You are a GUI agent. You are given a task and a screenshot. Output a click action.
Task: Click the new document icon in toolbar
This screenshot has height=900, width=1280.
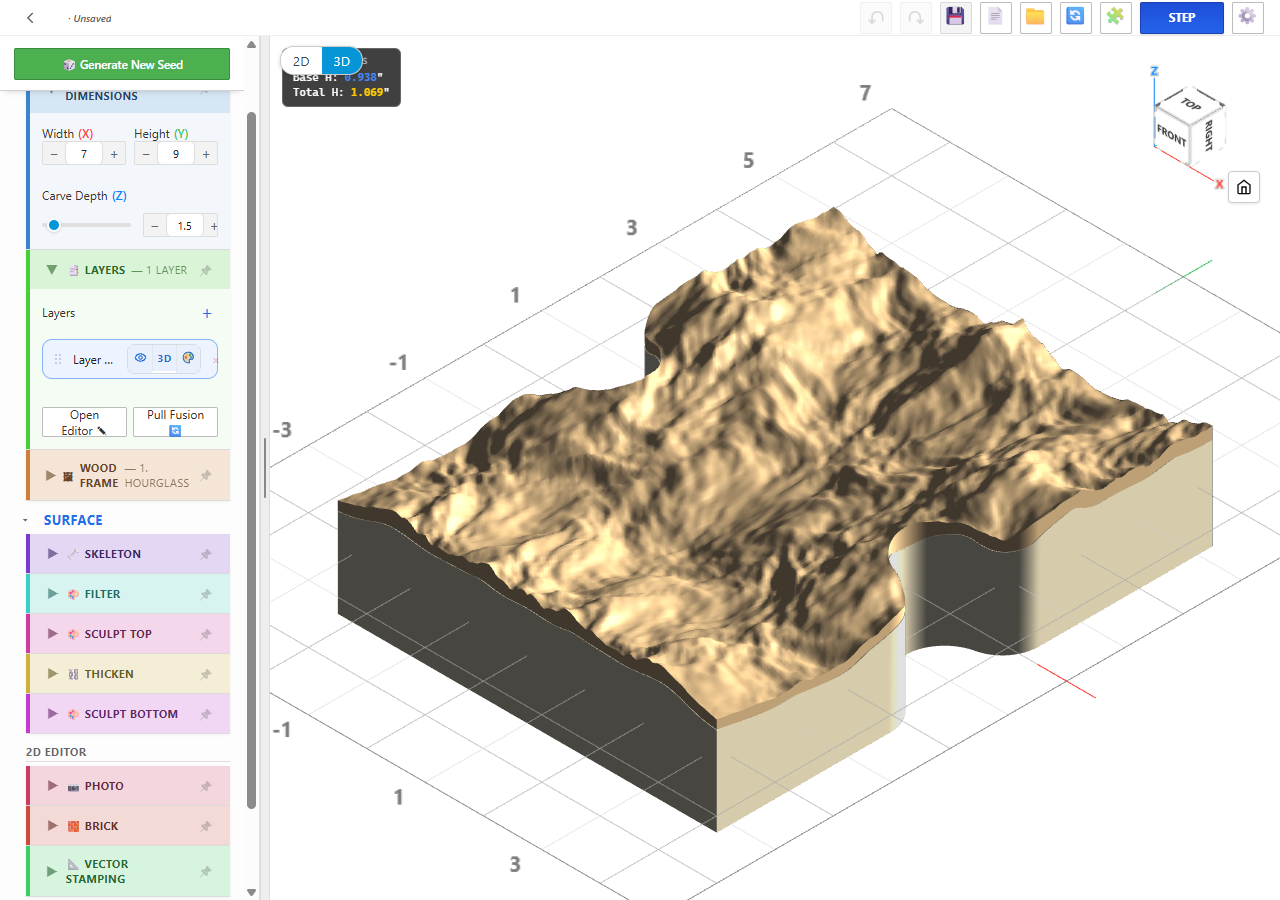[x=995, y=18]
